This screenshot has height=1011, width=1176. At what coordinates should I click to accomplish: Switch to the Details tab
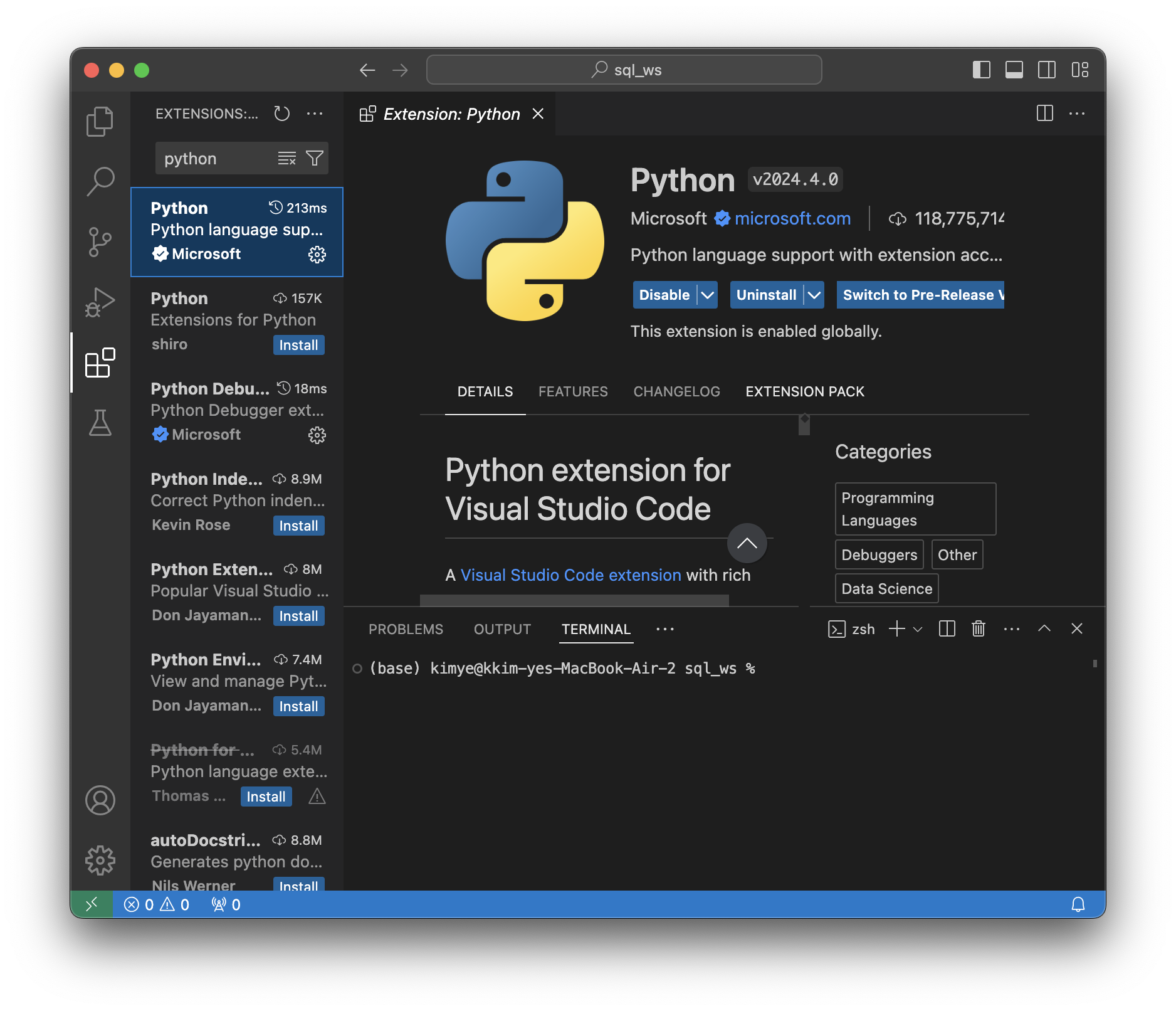tap(485, 391)
